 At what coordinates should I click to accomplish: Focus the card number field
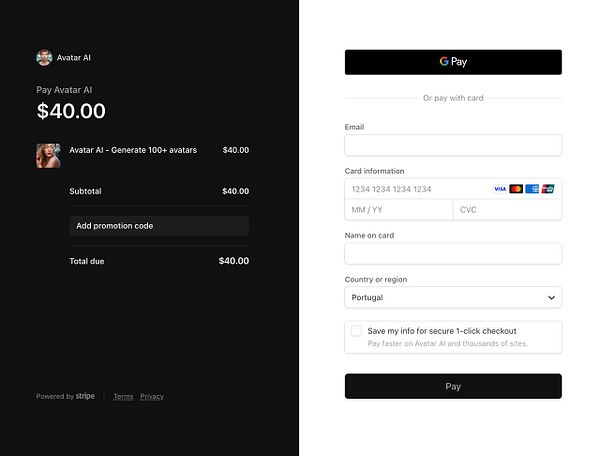click(415, 189)
